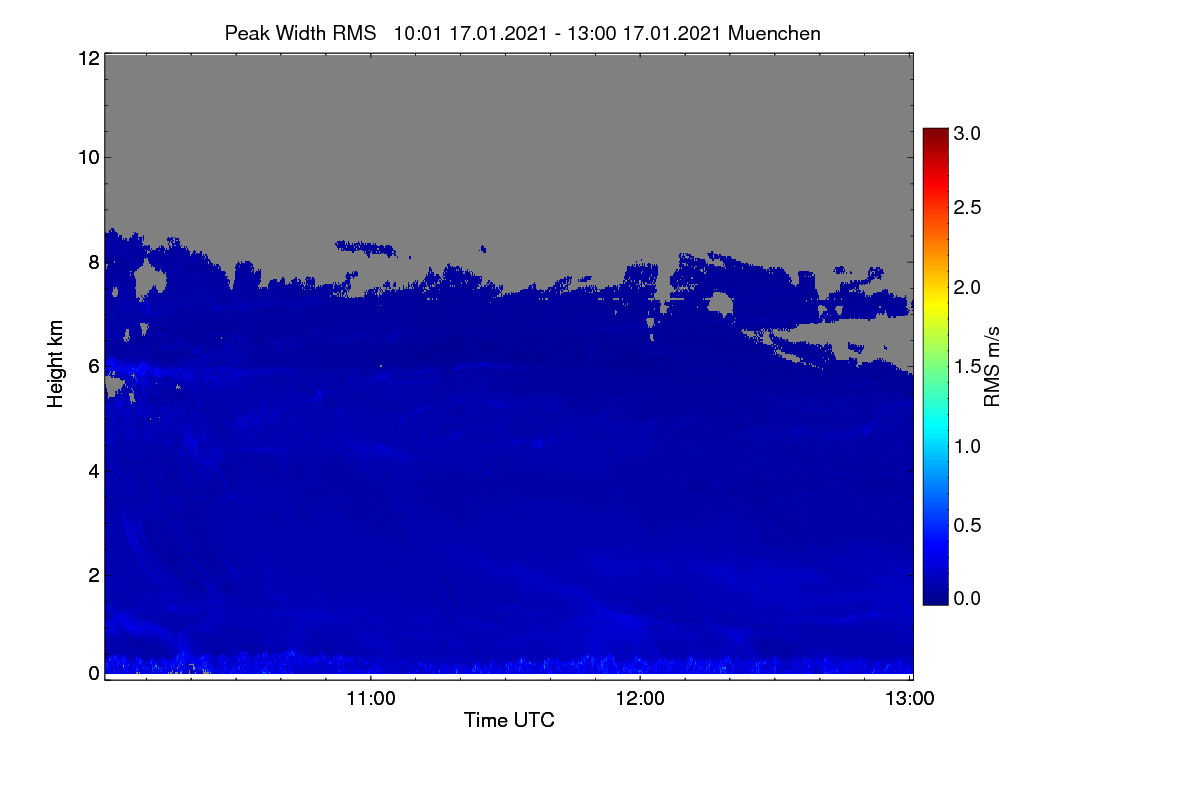Click the 'Height km' axis label
1200x800 pixels.
tap(56, 362)
